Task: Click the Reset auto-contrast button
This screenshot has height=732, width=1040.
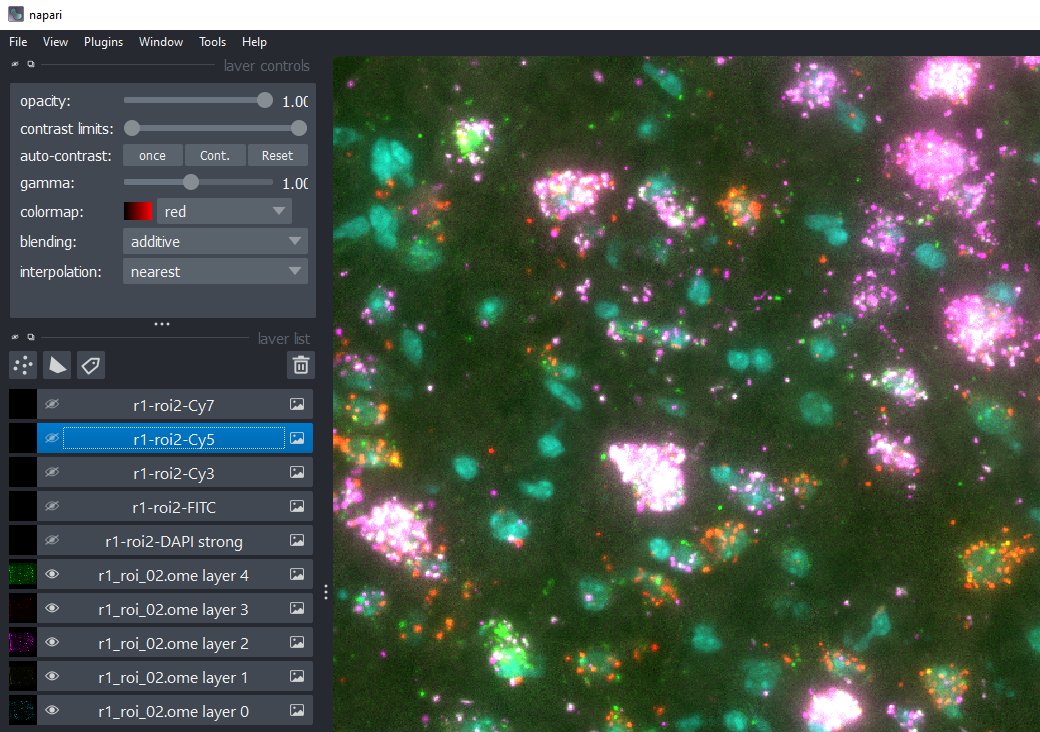Action: click(x=277, y=155)
